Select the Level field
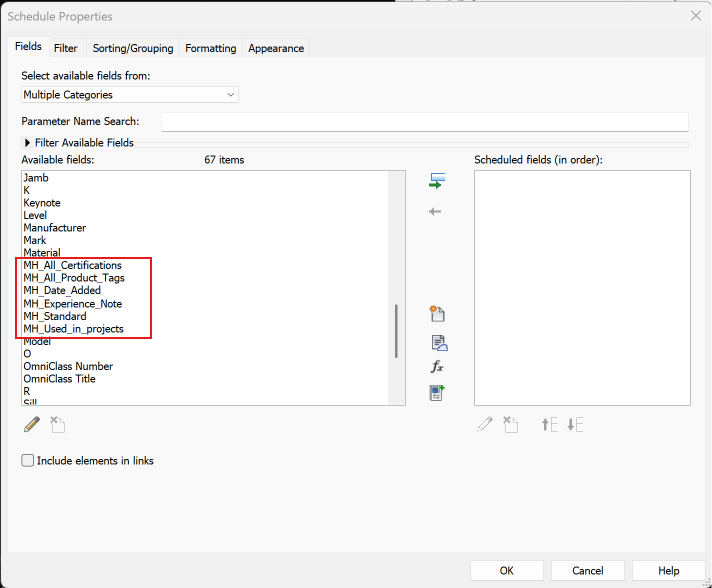 coord(35,215)
